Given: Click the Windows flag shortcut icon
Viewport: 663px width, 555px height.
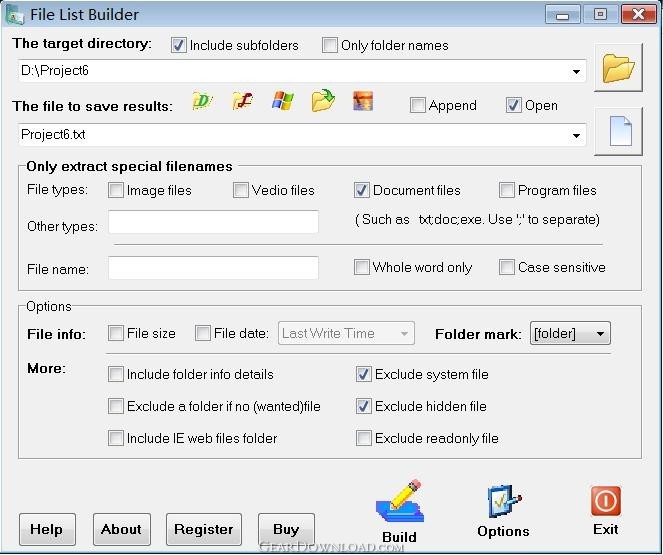Looking at the screenshot, I should (282, 102).
